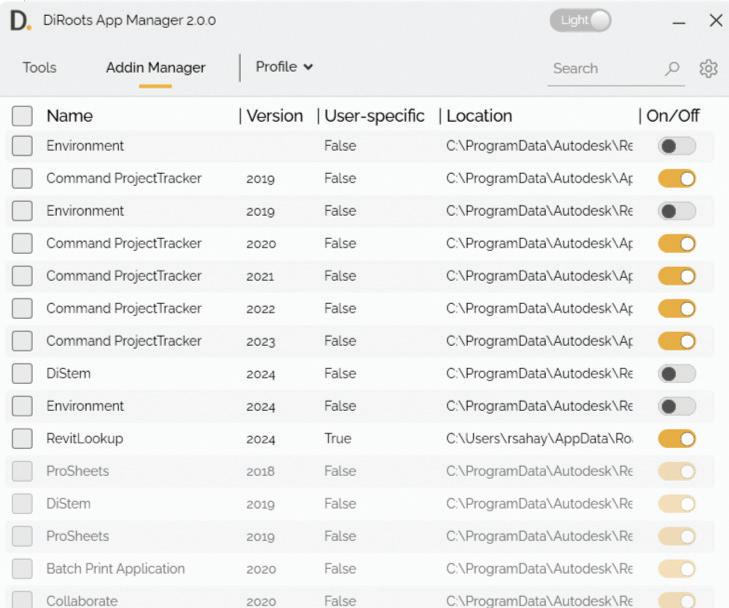The width and height of the screenshot is (729, 608).
Task: Check the Command ProjectTracker 2021 checkbox
Action: click(x=22, y=276)
